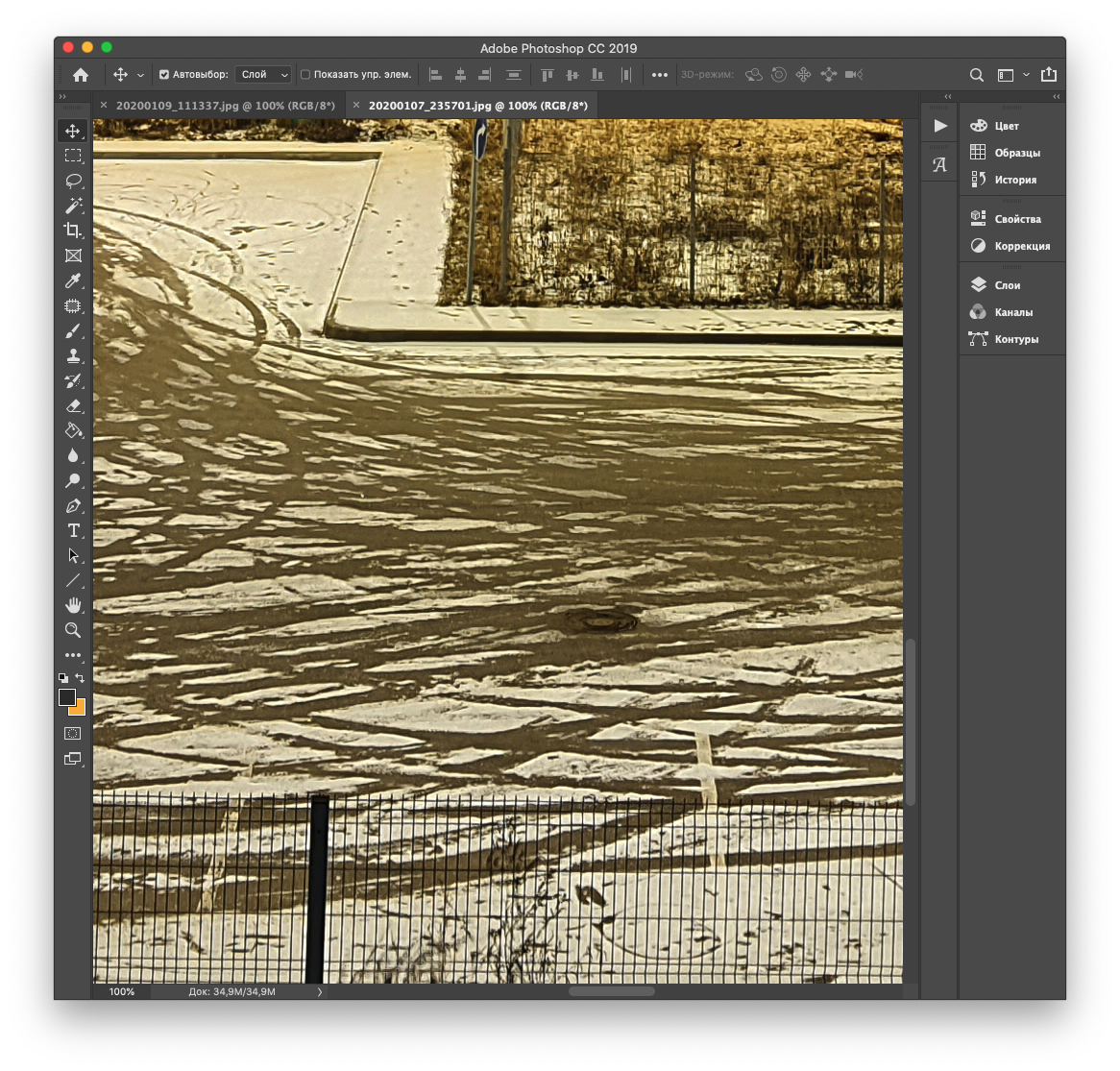1120x1071 pixels.
Task: Choose the Horizontal Type tool
Action: point(73,531)
